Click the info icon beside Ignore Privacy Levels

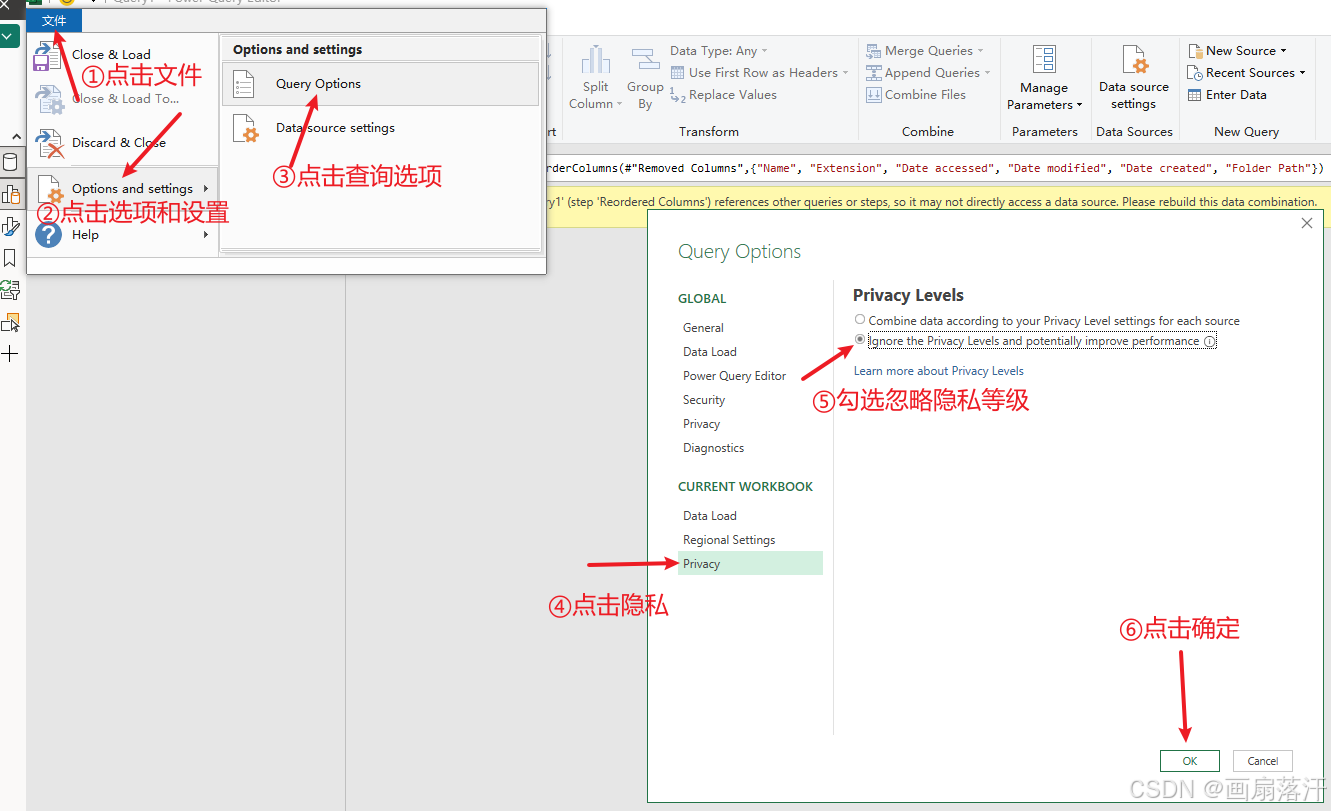click(x=1210, y=342)
